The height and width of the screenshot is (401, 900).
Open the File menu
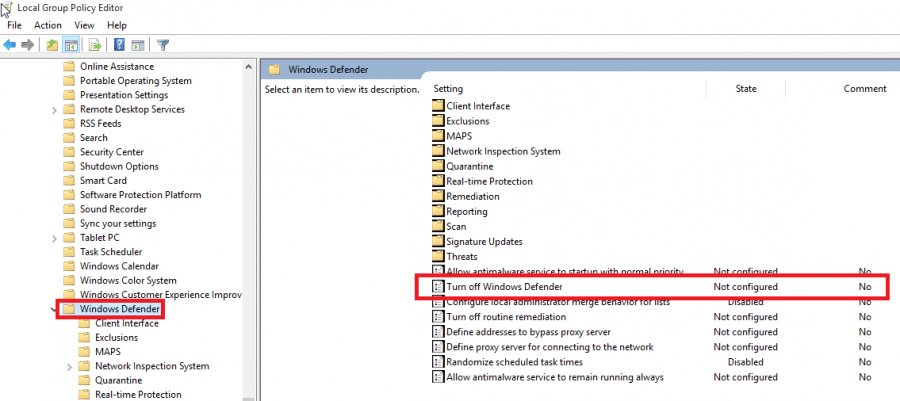pos(14,25)
